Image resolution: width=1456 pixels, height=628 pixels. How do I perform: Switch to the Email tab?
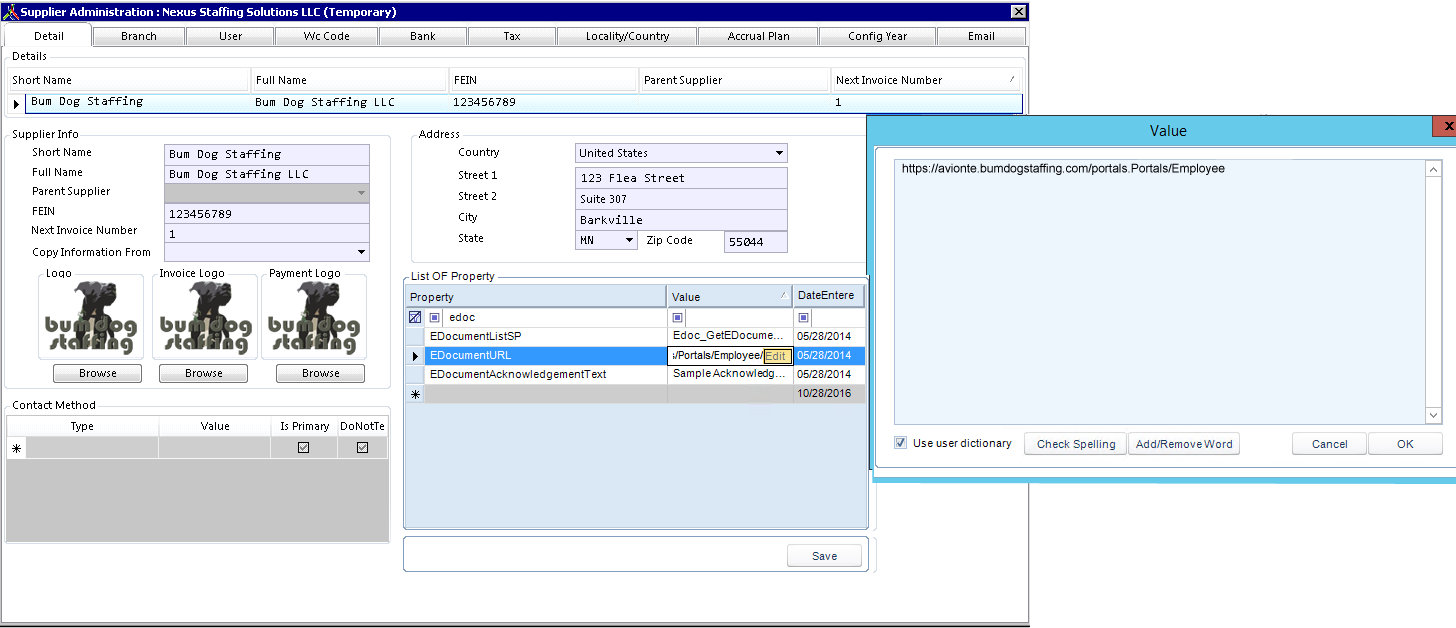[x=981, y=36]
